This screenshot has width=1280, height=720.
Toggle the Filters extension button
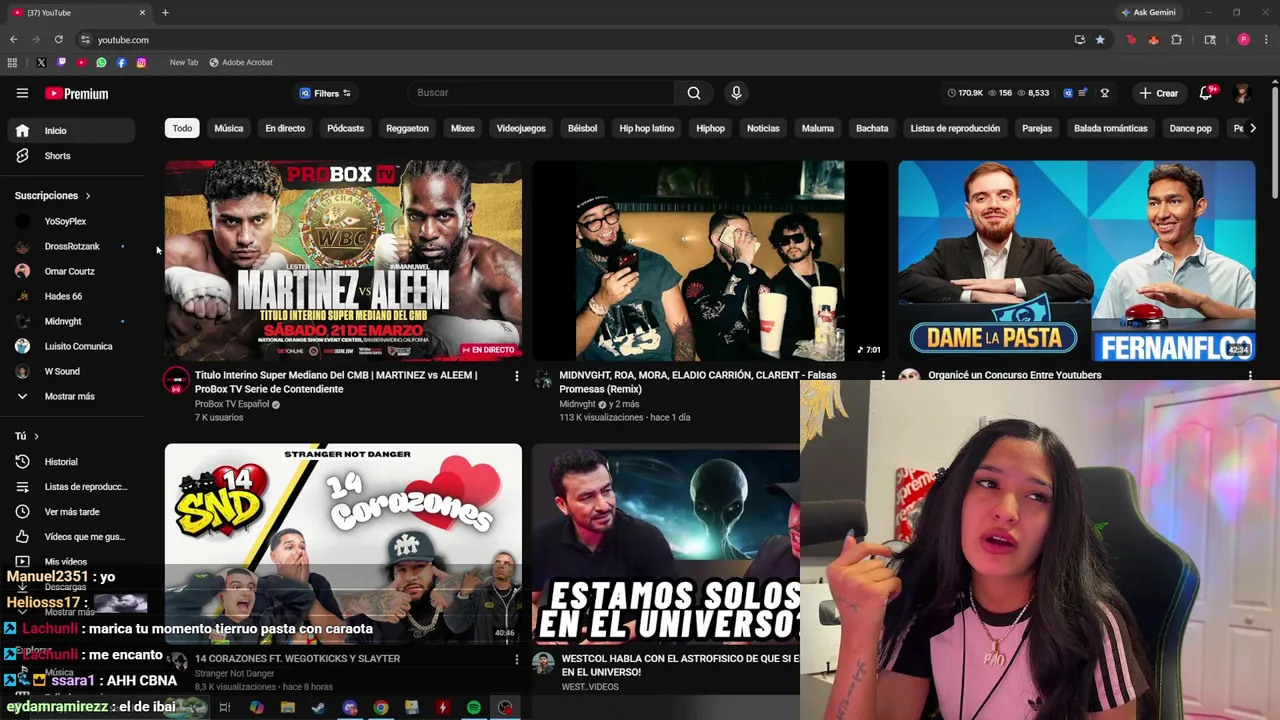click(x=325, y=93)
